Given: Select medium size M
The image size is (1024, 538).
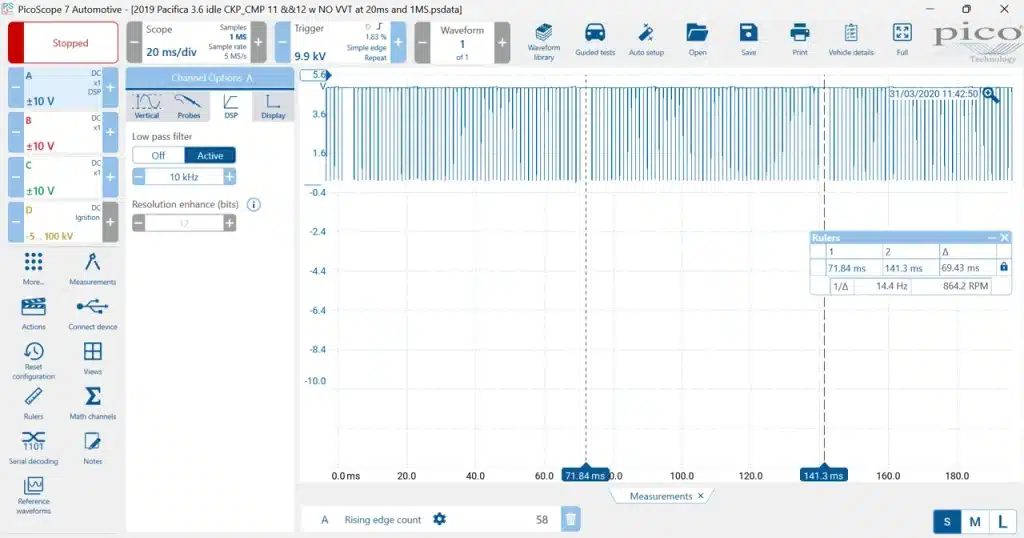Looking at the screenshot, I should point(974,522).
